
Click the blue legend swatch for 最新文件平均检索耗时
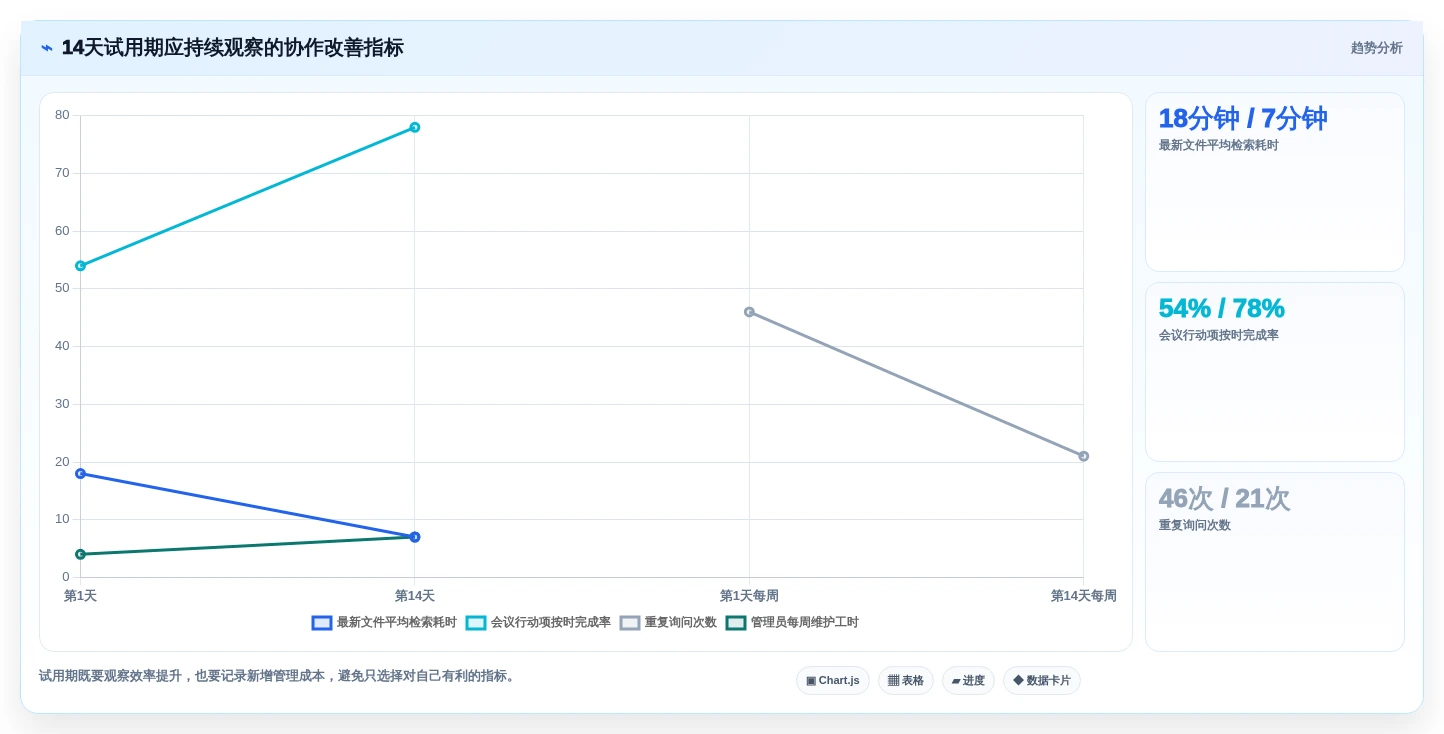coord(322,622)
